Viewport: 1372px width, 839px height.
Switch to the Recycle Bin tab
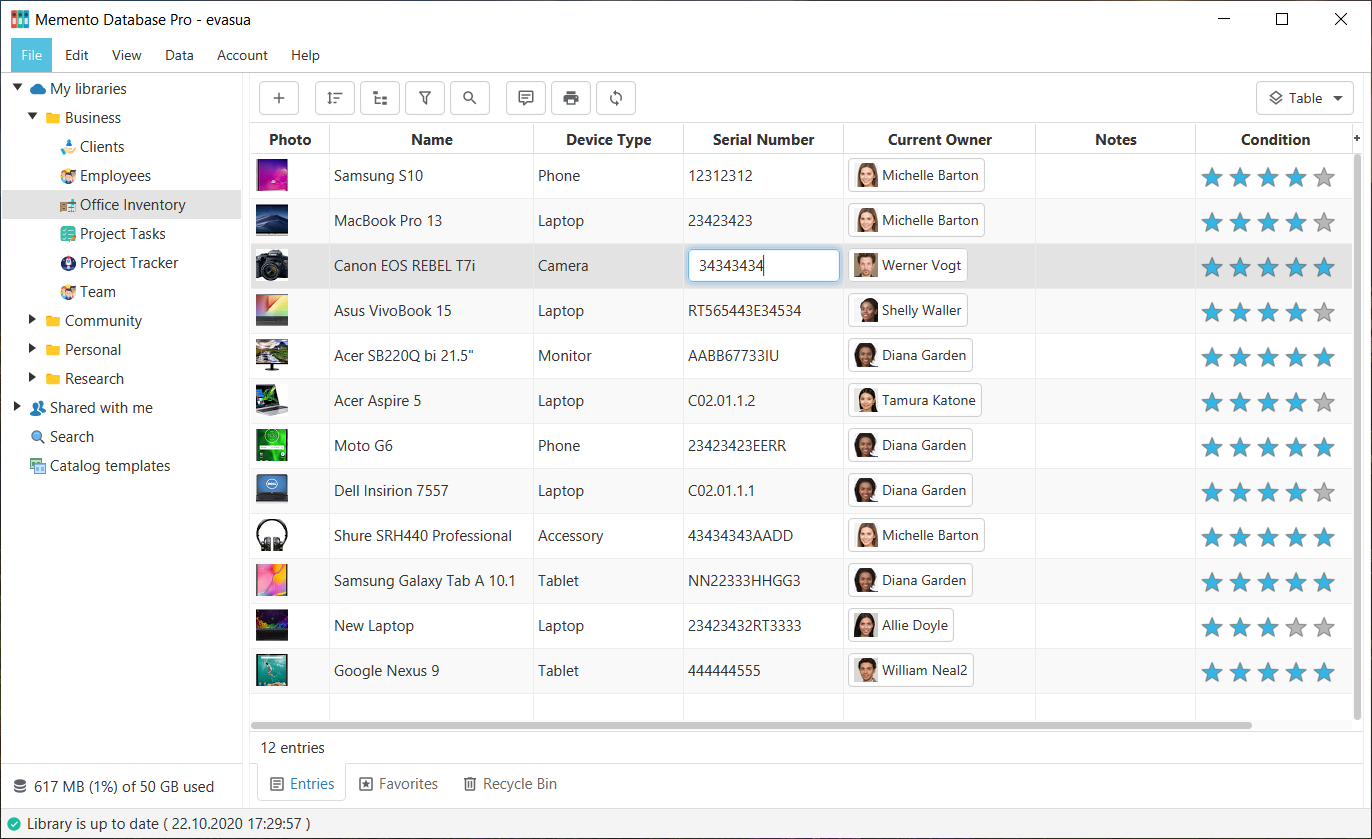[x=510, y=784]
